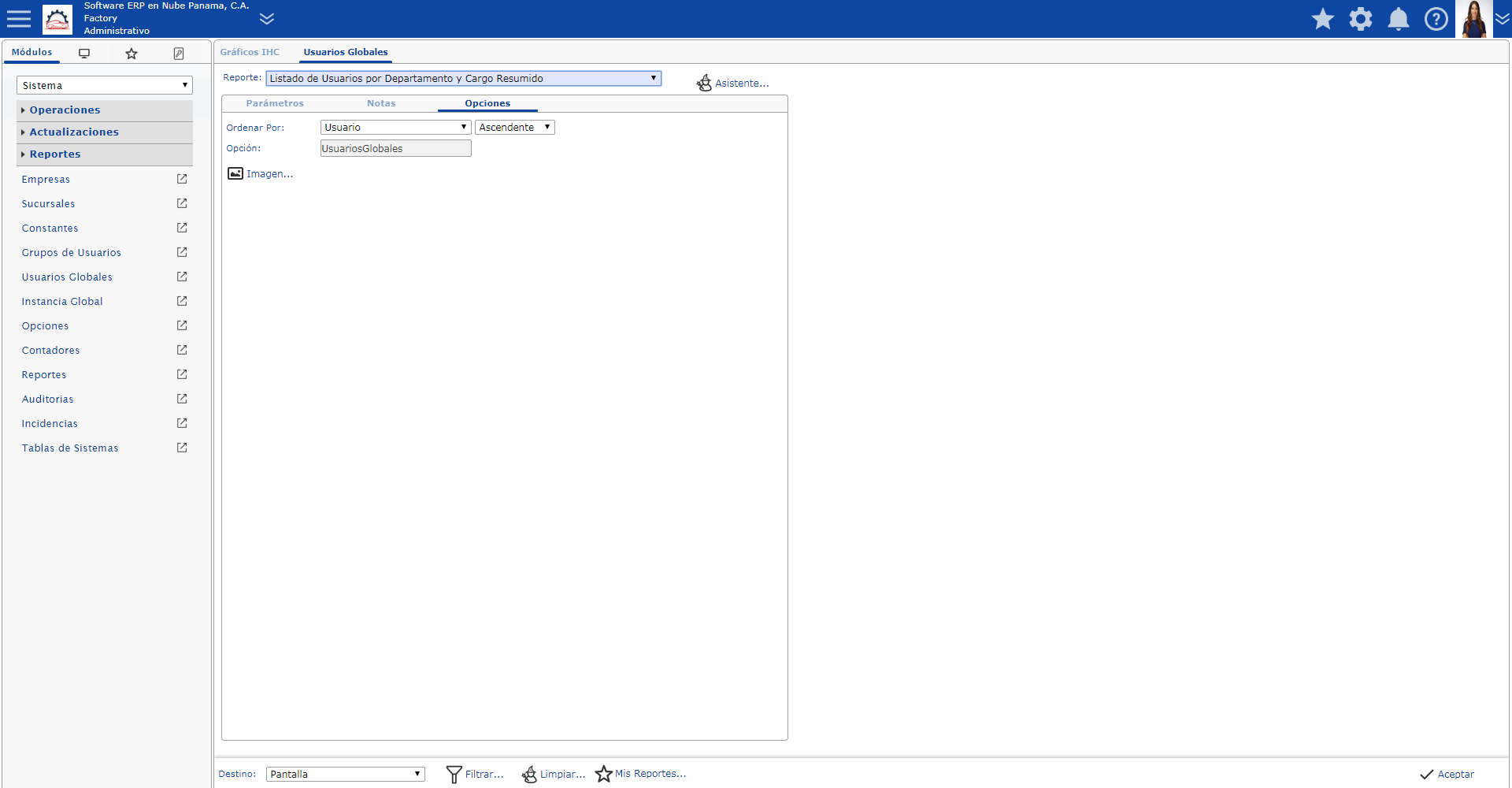
Task: Expand the Reportes section header
Action: (104, 154)
